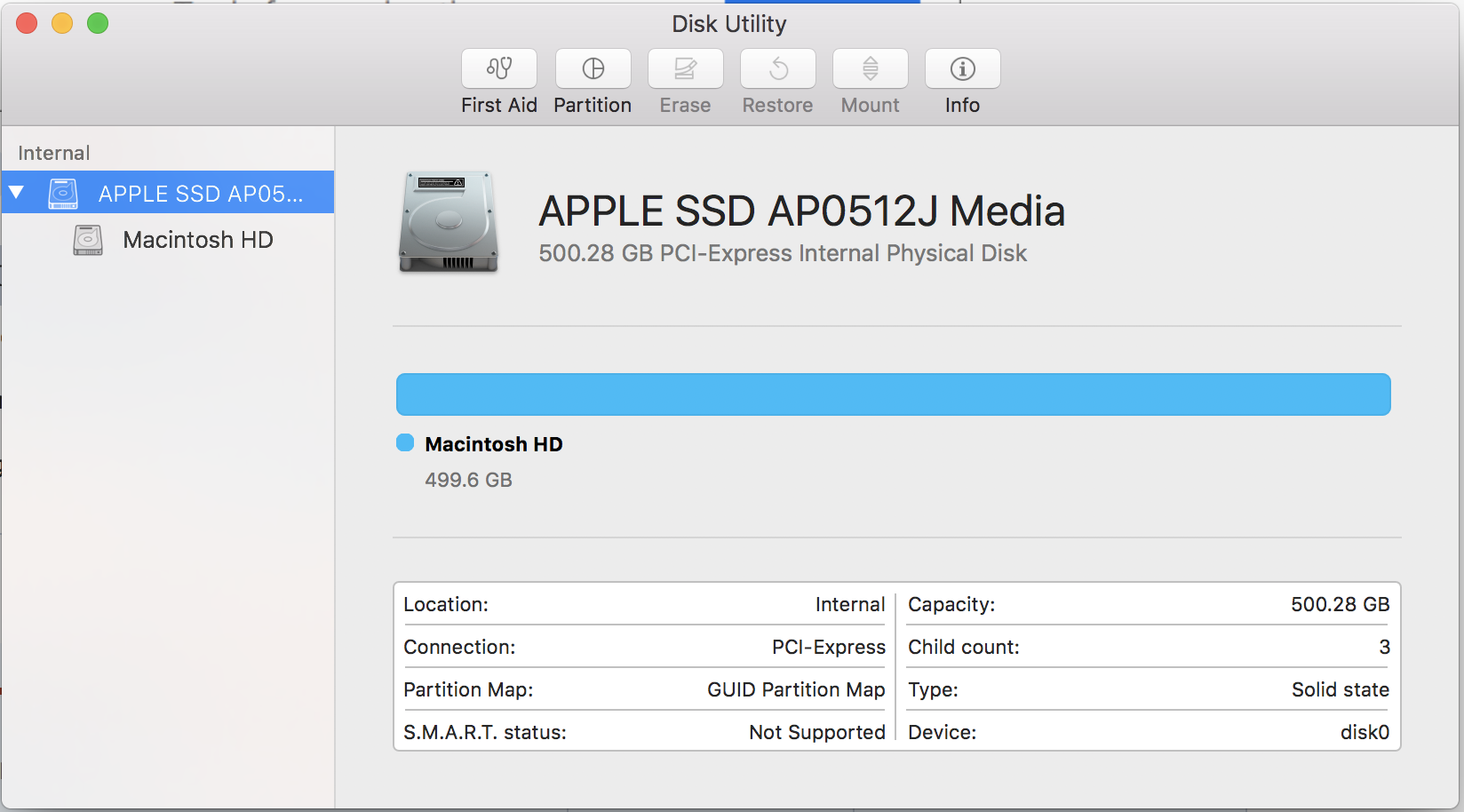Click the Internal sidebar header
Image resolution: width=1464 pixels, height=812 pixels.
point(54,153)
